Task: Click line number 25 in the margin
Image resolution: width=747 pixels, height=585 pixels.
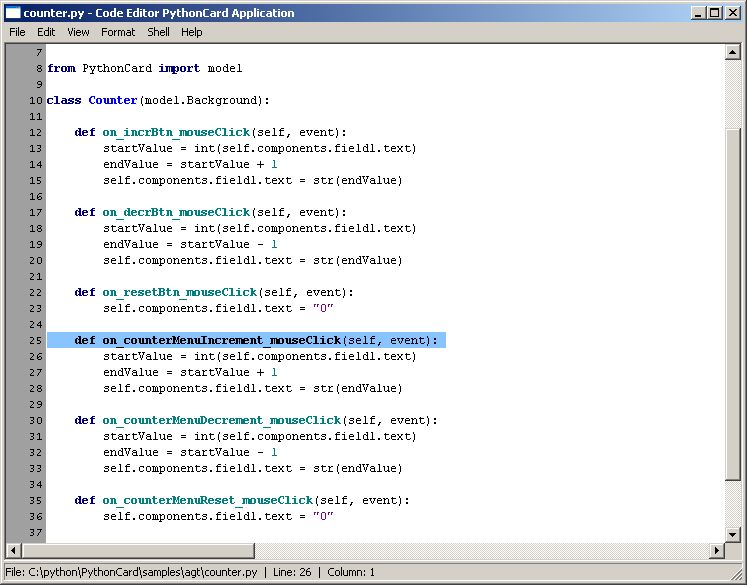Action: tap(36, 341)
